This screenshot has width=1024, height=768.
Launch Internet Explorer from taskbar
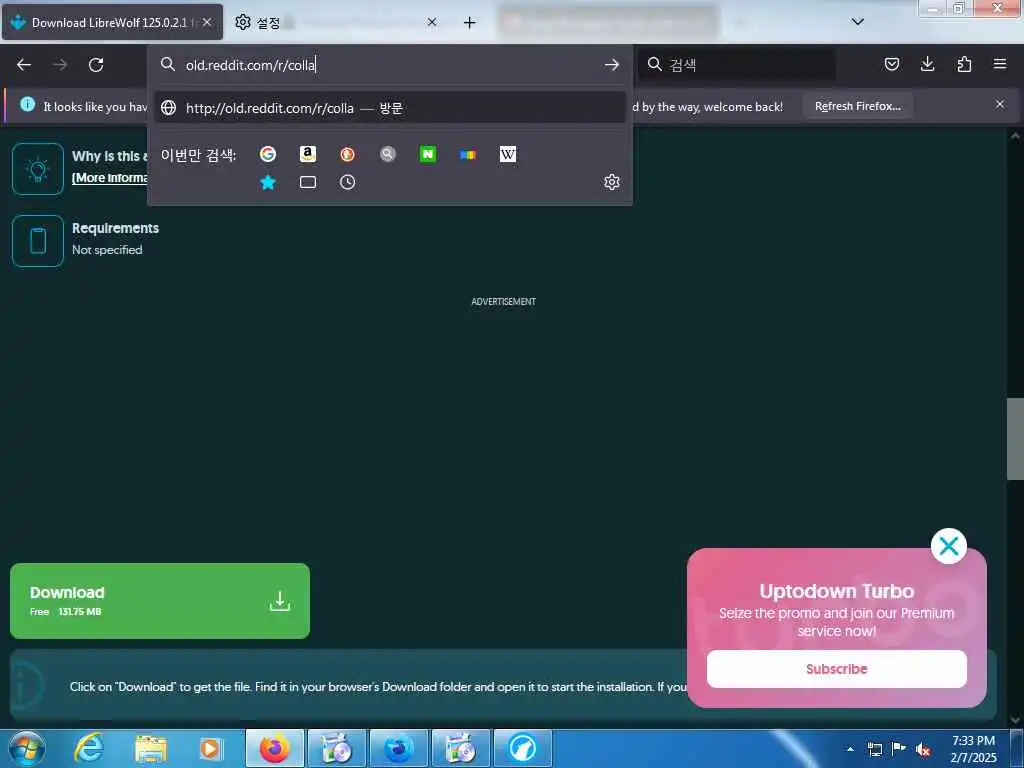coord(89,748)
